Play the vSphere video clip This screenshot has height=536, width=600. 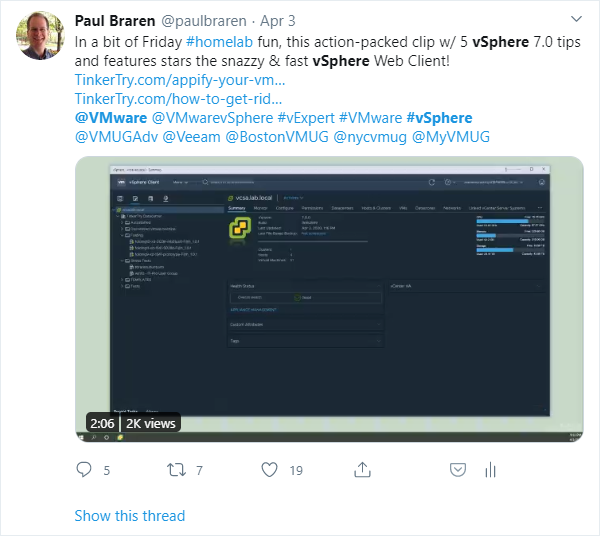(329, 299)
